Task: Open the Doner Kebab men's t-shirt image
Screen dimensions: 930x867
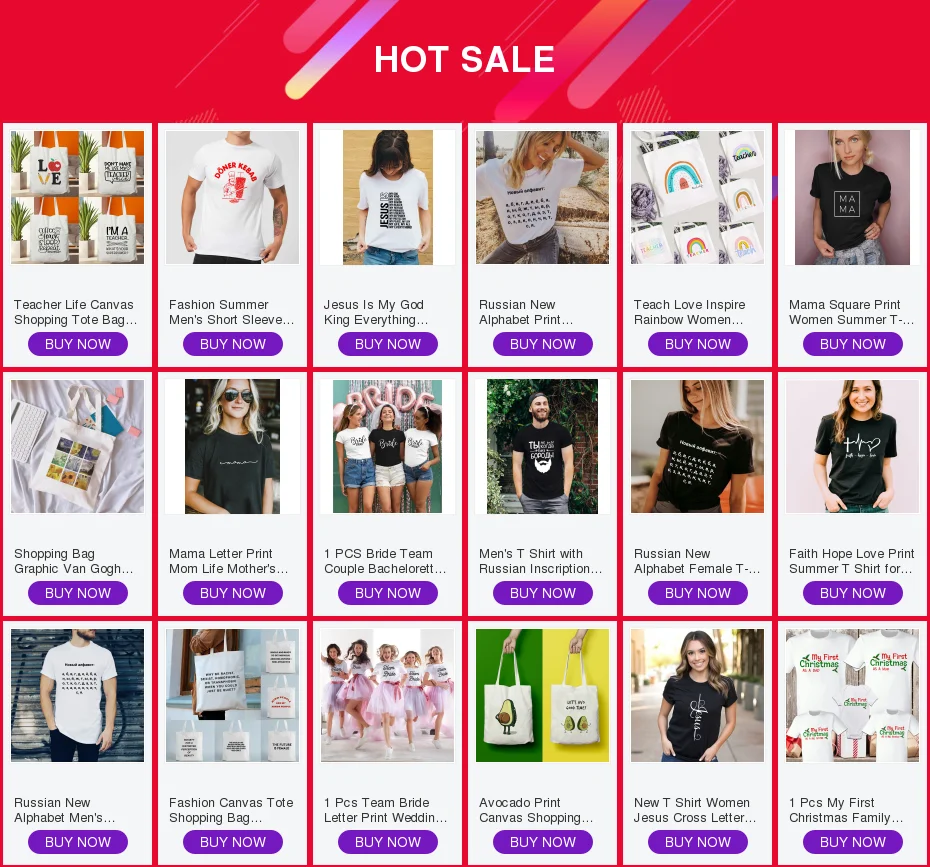Action: 232,197
